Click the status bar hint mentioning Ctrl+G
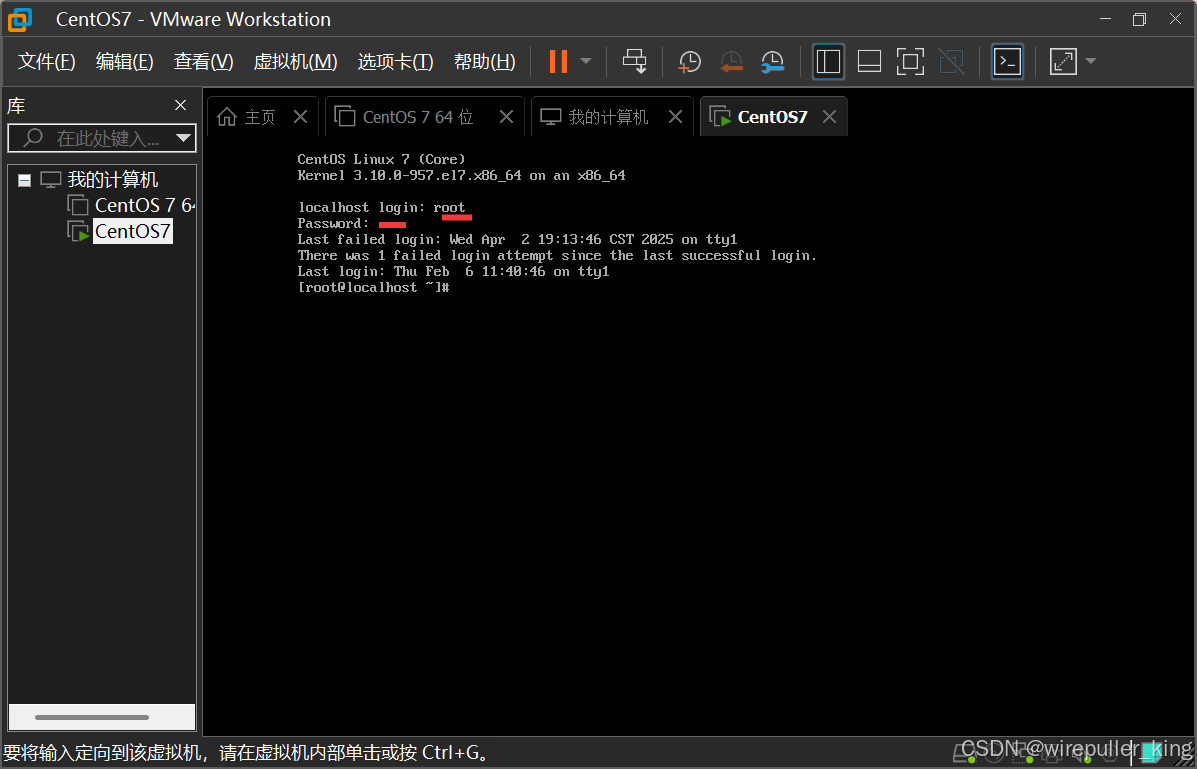 246,753
